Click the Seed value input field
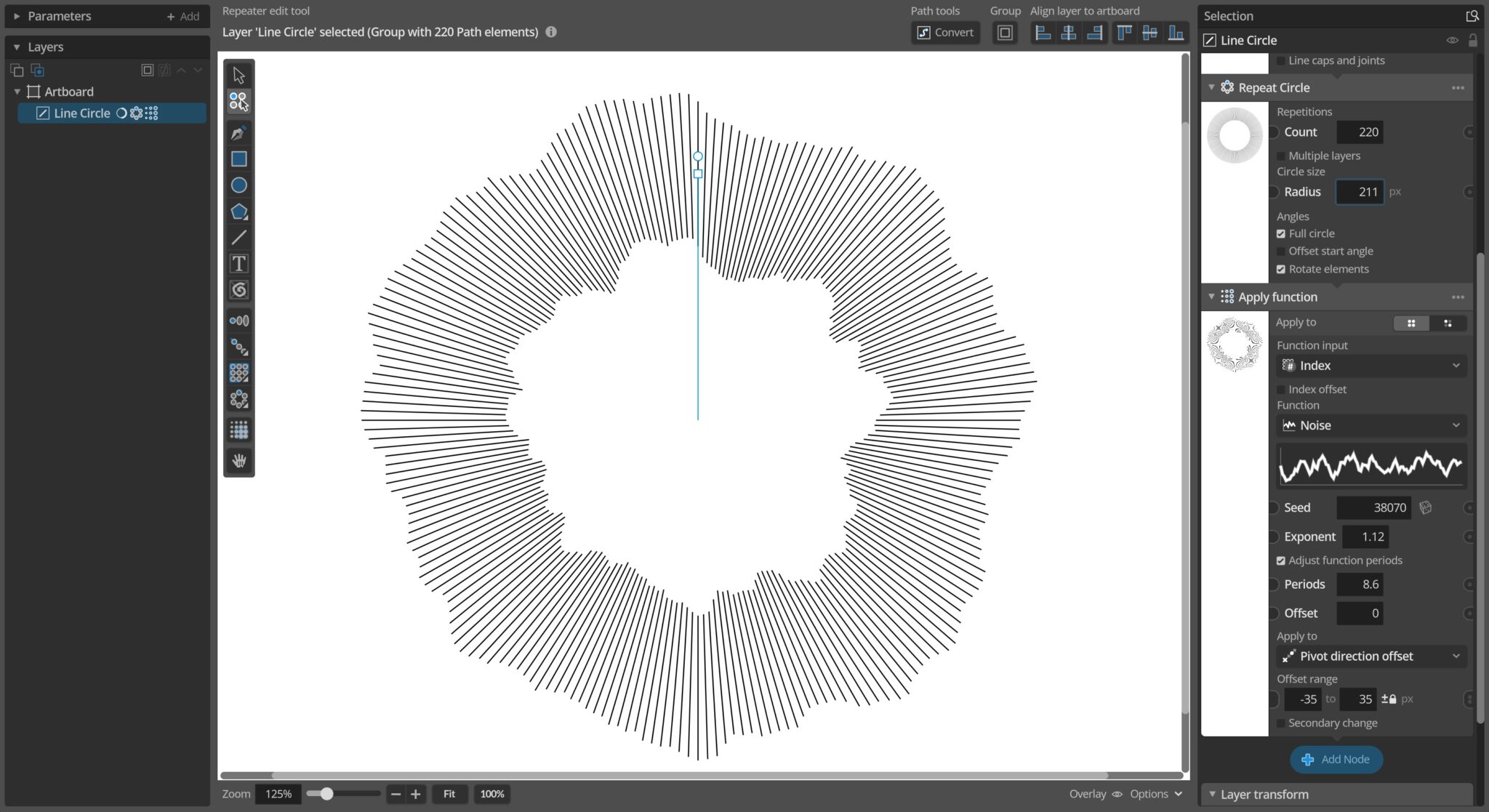Viewport: 1489px width, 812px height. (x=1373, y=507)
